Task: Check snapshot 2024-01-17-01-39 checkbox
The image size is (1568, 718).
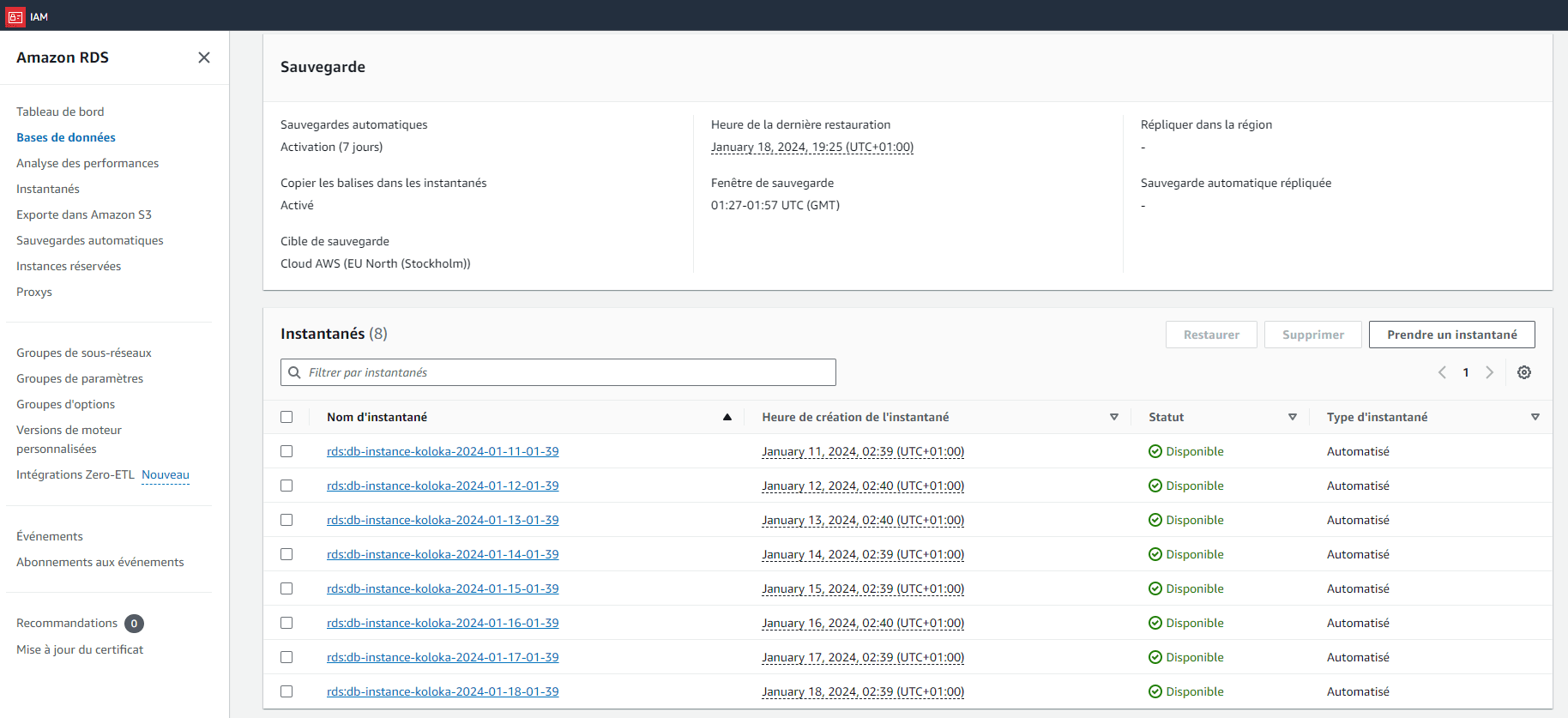Action: click(286, 657)
